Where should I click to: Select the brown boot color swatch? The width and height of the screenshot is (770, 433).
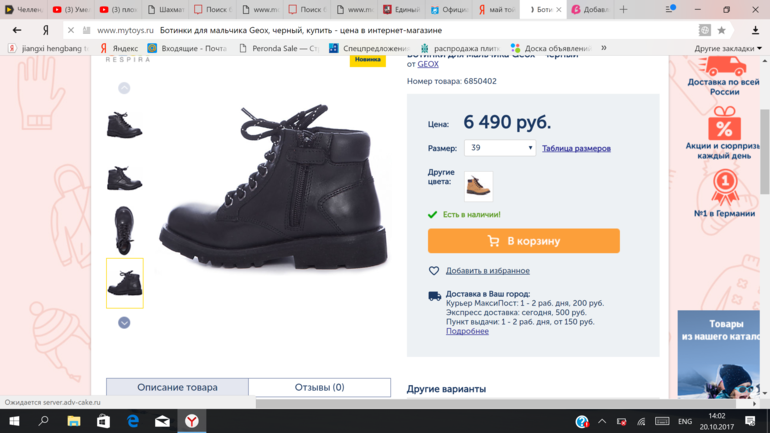pyautogui.click(x=478, y=186)
